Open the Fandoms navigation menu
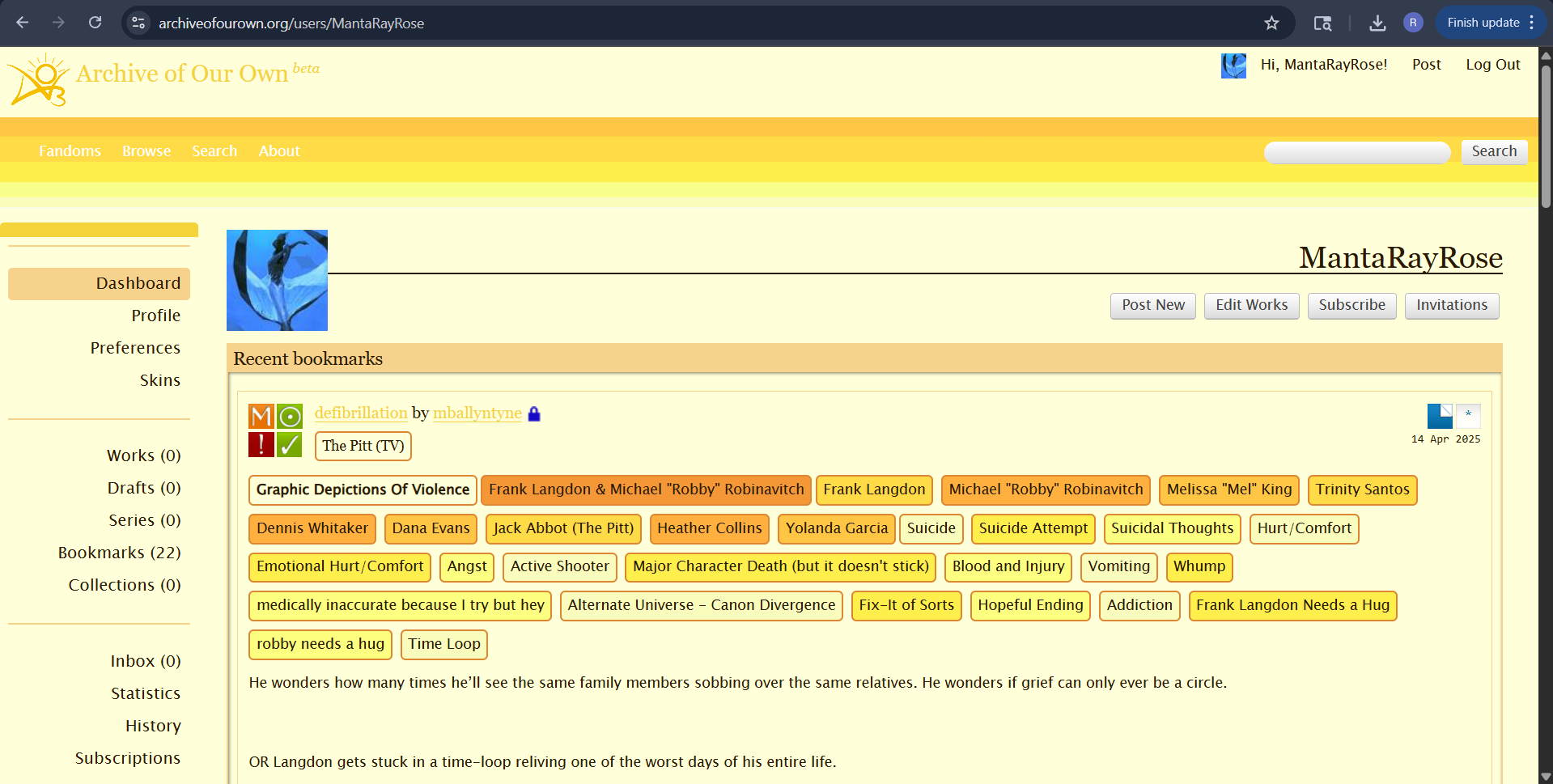The image size is (1553, 784). pyautogui.click(x=70, y=151)
